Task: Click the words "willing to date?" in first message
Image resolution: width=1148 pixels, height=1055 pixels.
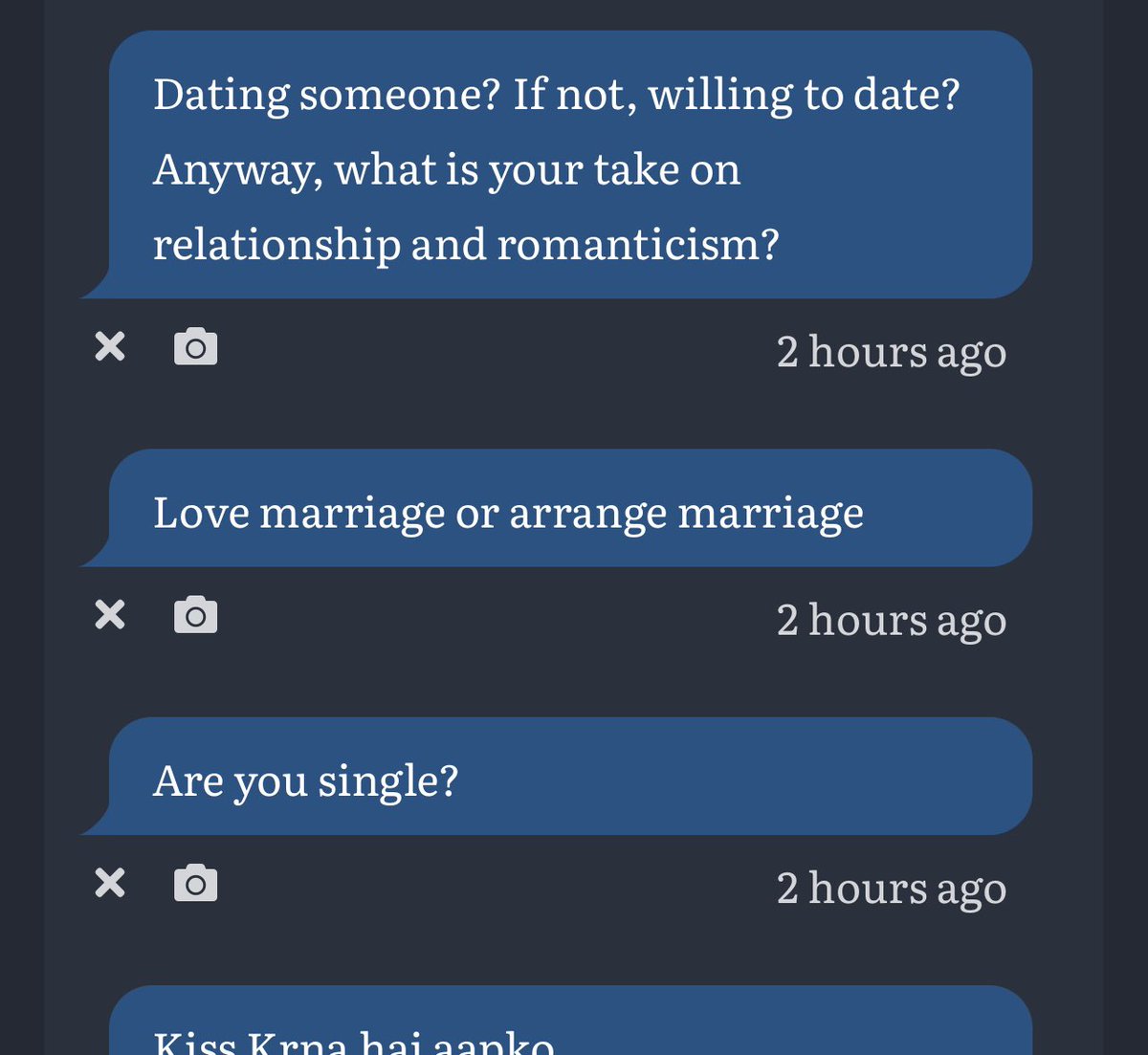Action: point(804,95)
